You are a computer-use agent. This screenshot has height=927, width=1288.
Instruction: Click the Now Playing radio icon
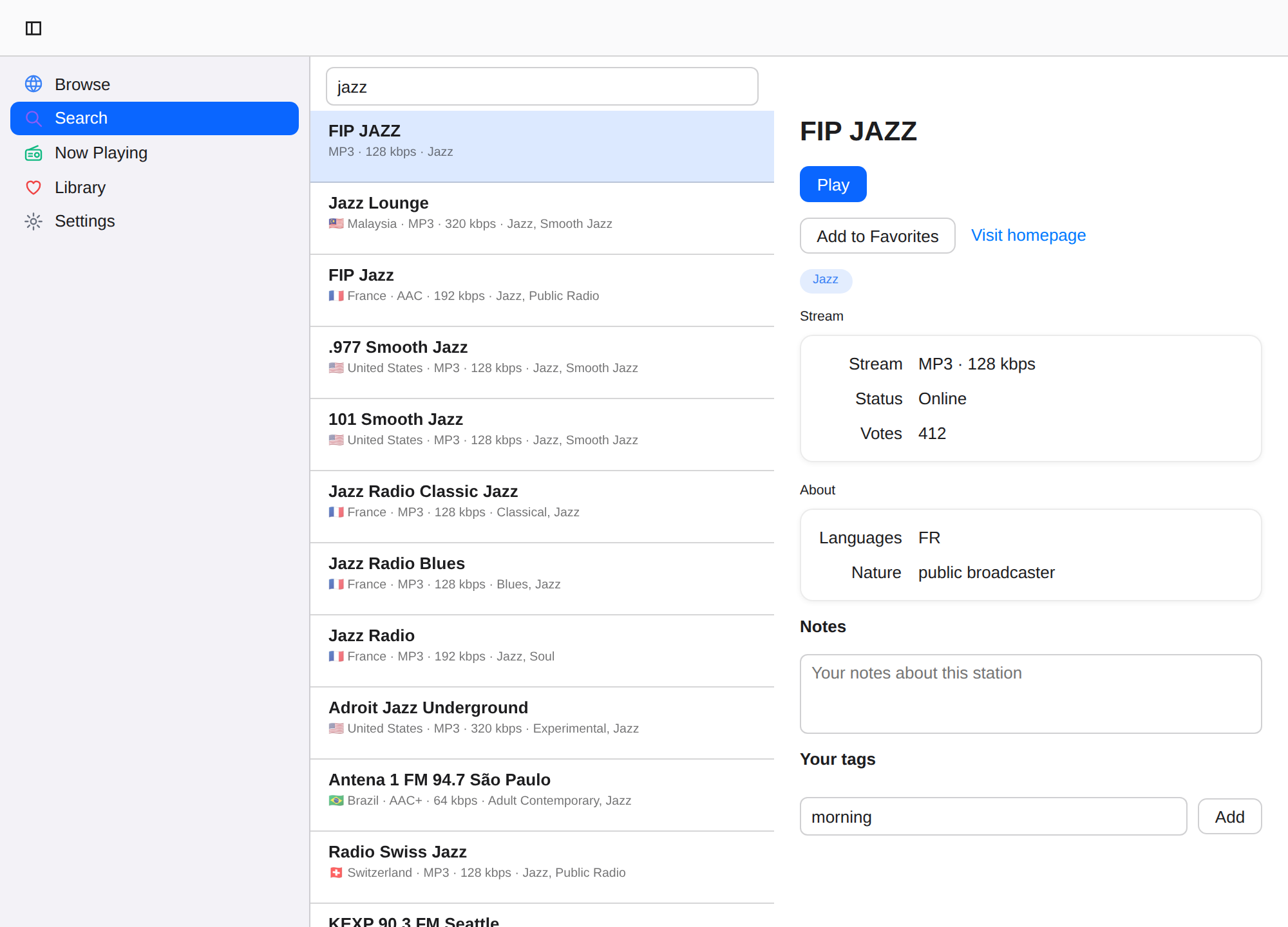(33, 153)
